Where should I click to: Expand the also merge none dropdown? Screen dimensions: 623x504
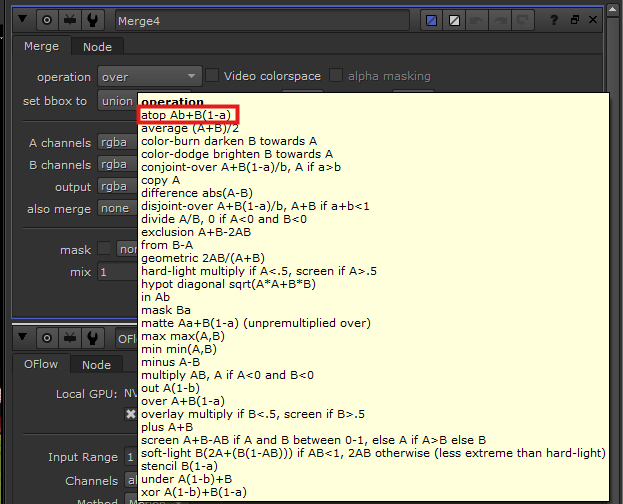[x=115, y=208]
